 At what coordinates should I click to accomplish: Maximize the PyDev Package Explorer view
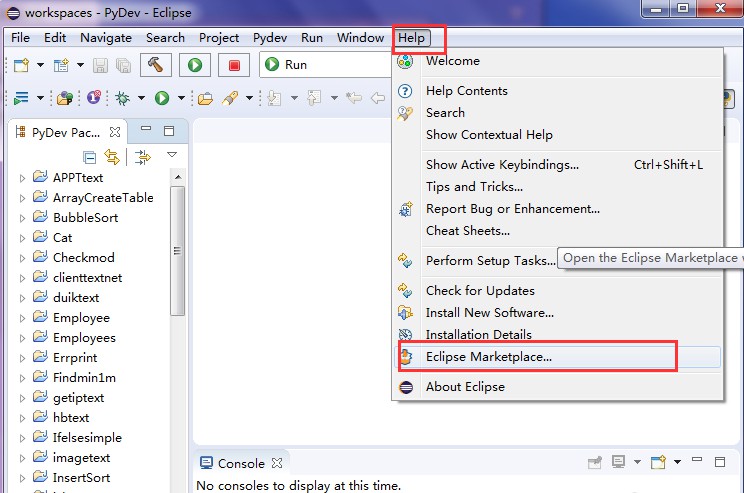click(x=169, y=131)
